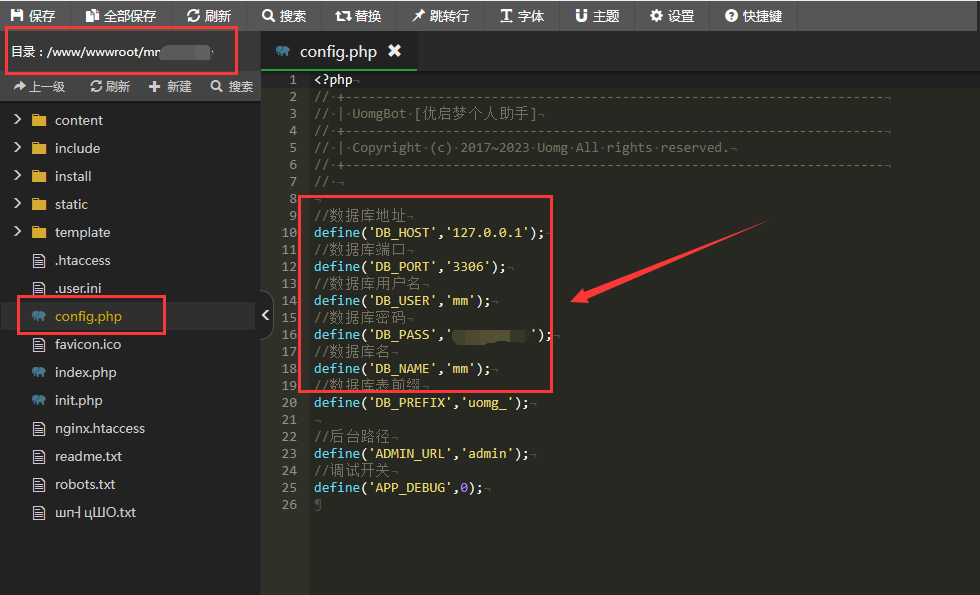Click the Jump to line (跳转行) button
The width and height of the screenshot is (980, 595).
(439, 16)
